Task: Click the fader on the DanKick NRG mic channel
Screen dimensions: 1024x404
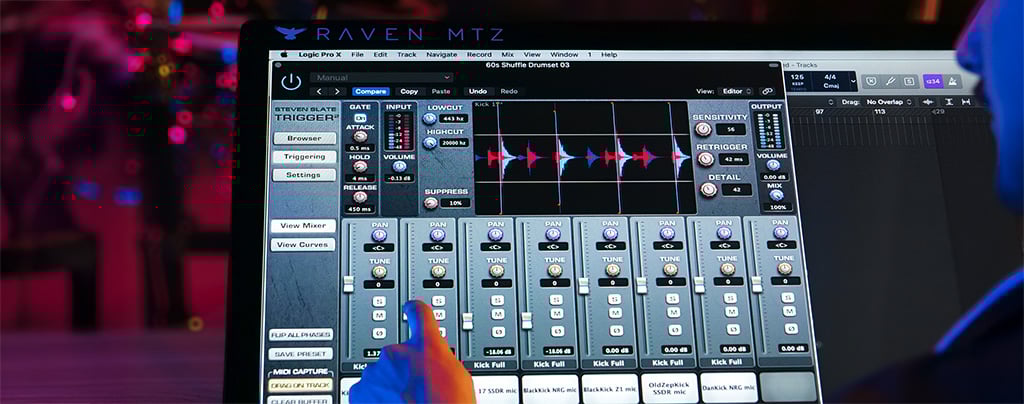Action: (x=699, y=285)
